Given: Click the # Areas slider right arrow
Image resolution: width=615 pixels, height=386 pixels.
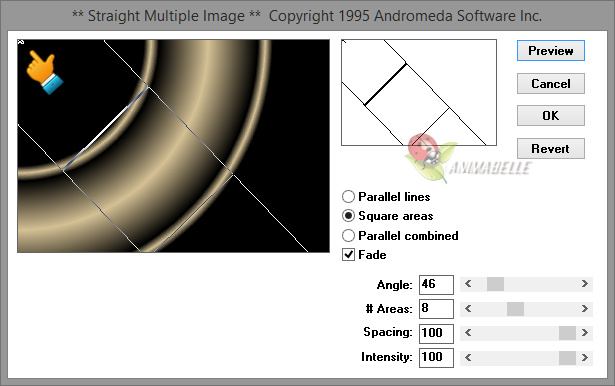Looking at the screenshot, I should point(584,309).
